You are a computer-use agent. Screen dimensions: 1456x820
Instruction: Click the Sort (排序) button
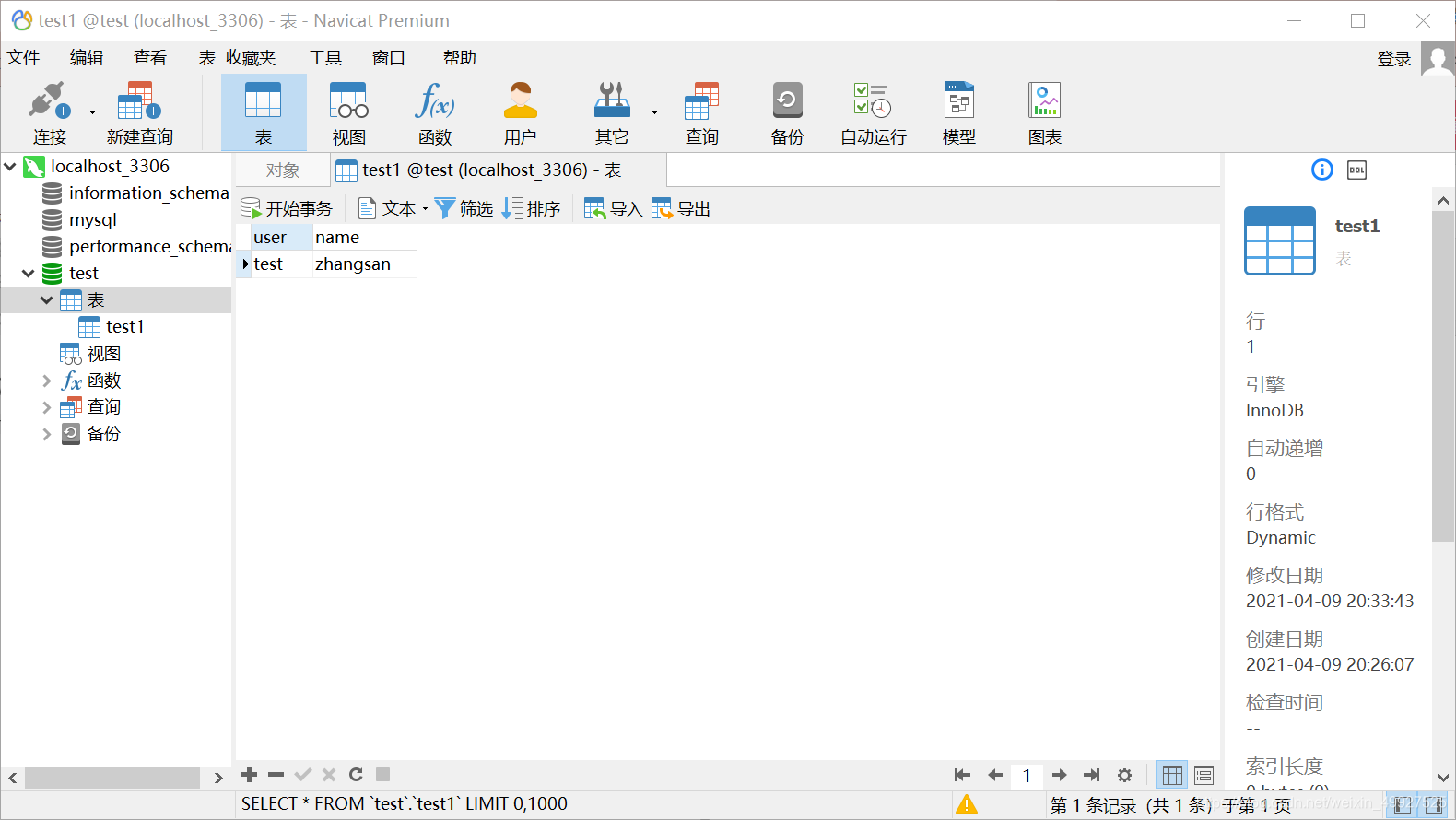pyautogui.click(x=532, y=209)
